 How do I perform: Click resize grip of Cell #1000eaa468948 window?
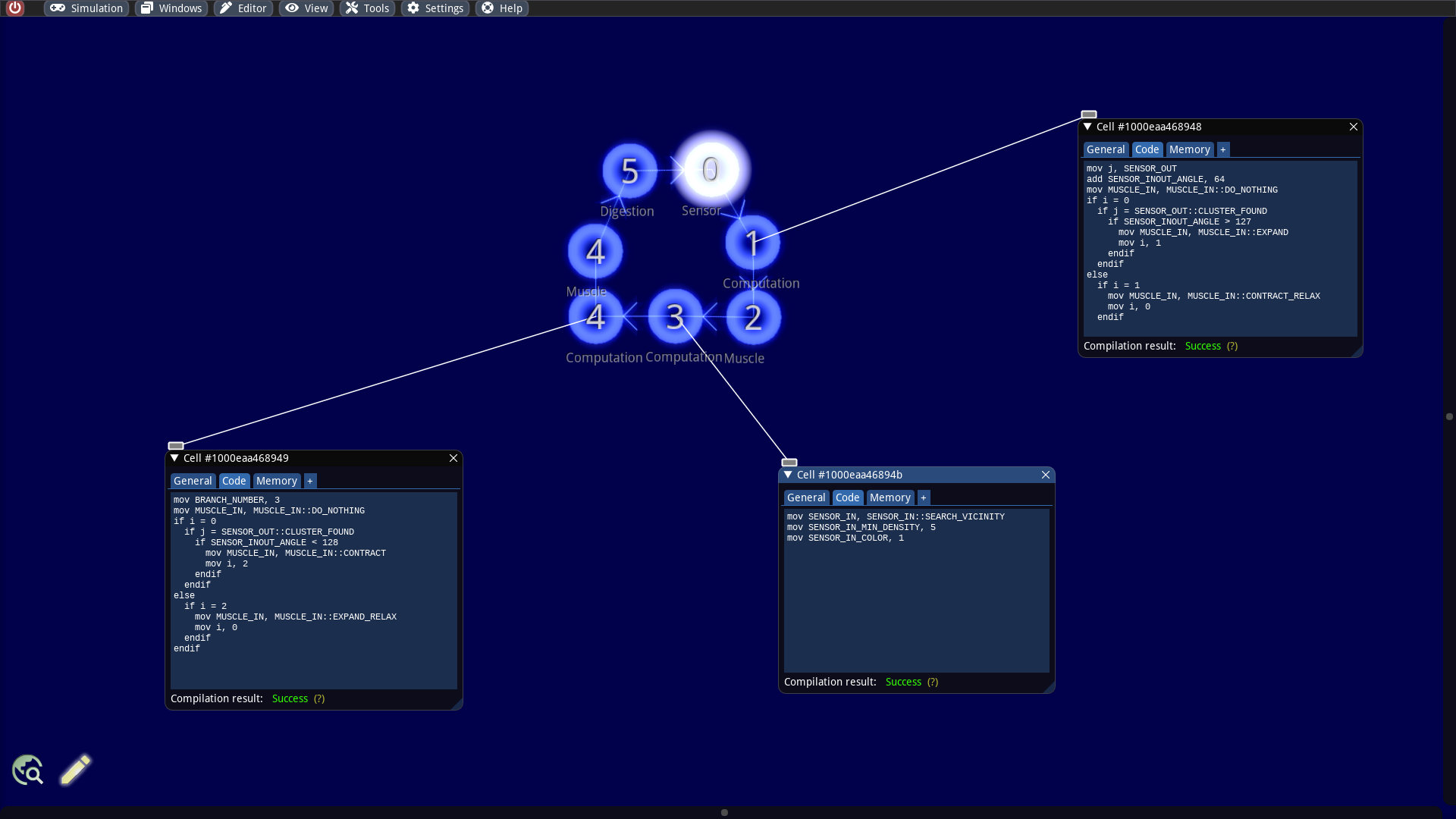[1357, 352]
